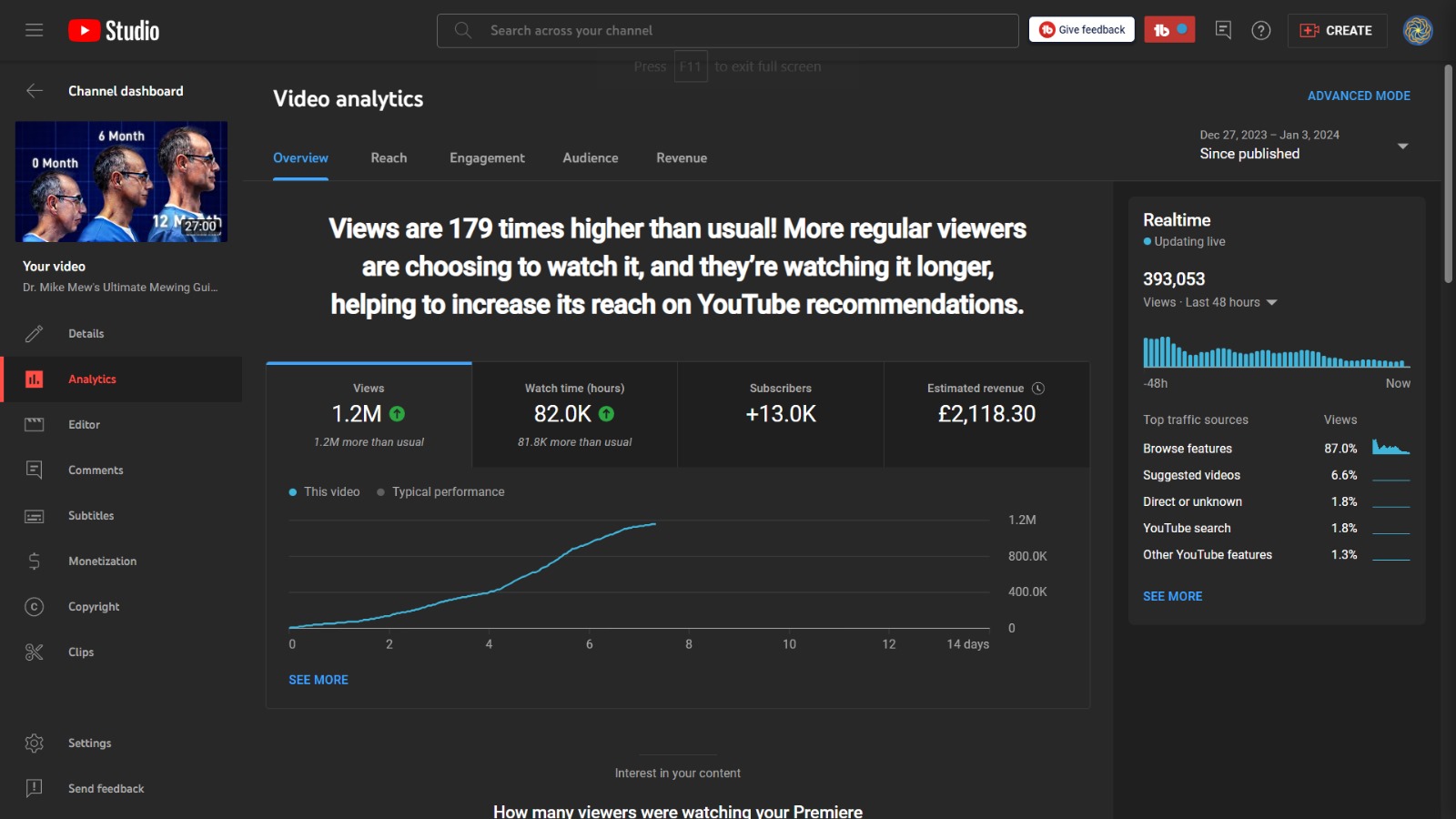Image resolution: width=1456 pixels, height=819 pixels.
Task: Switch to ADVANCED MODE
Action: click(1359, 96)
